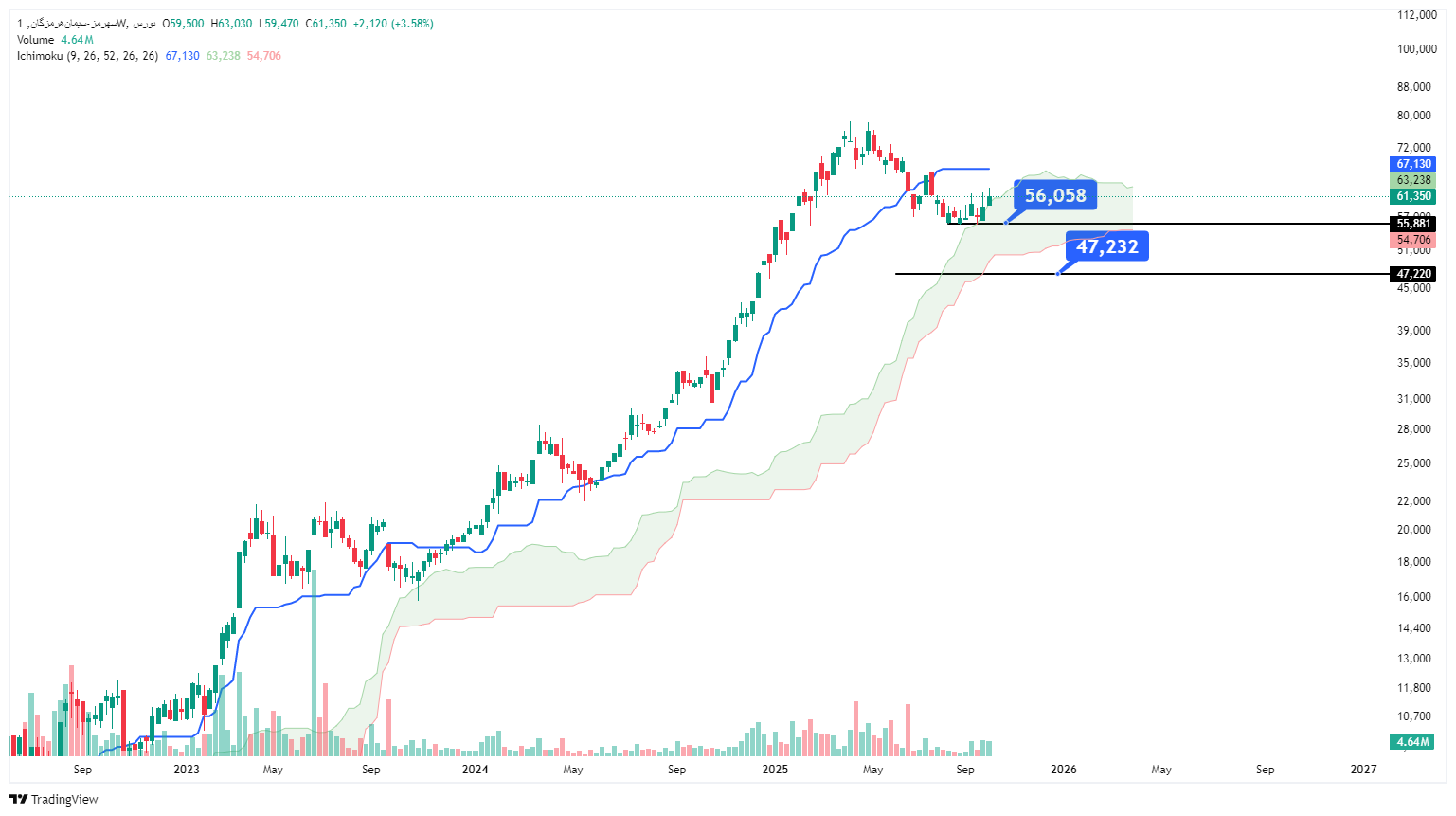Click the blue 67,130 price axis tag

tap(1413, 164)
